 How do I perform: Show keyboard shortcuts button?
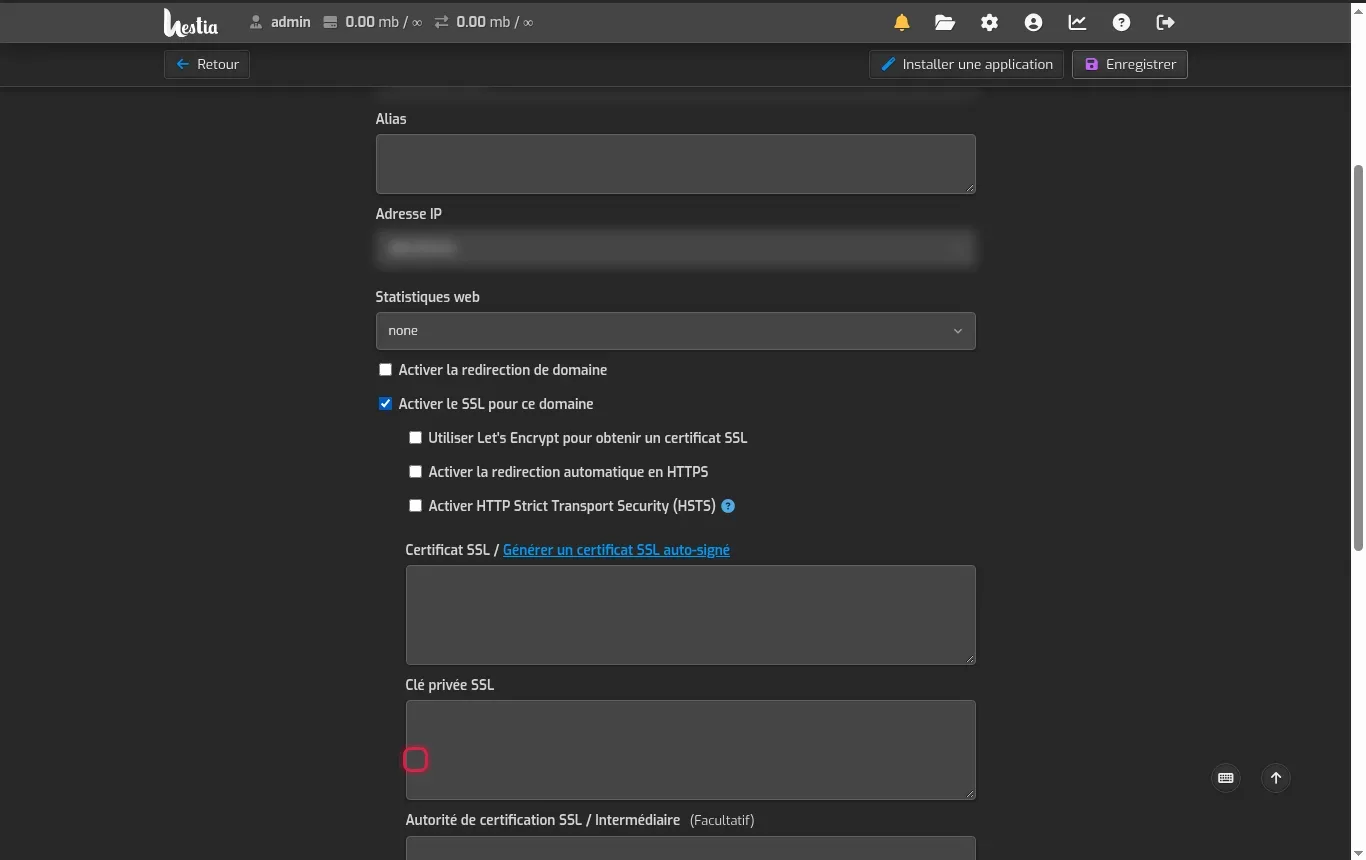coord(1226,778)
